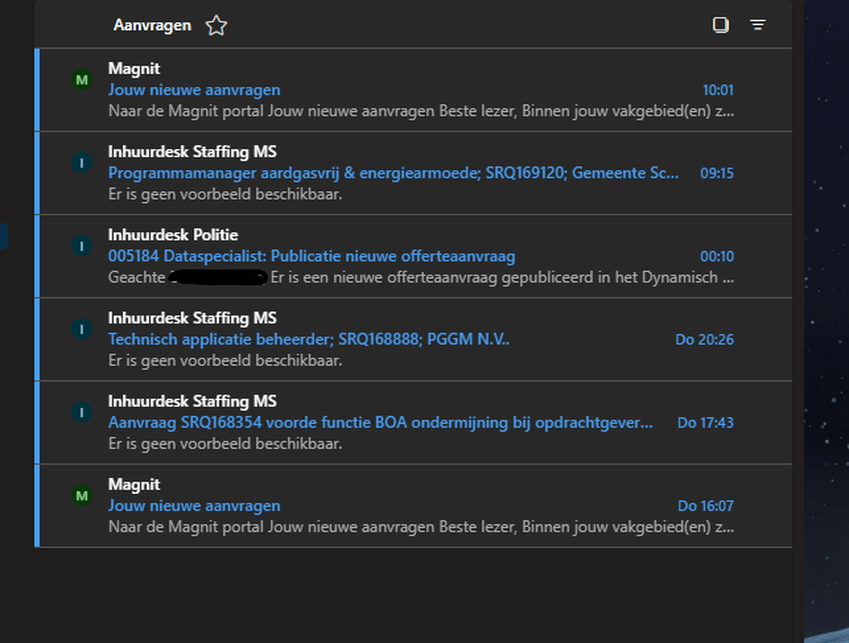Select the avatar of the BOA ondermijning email
Viewport: 849px width, 643px height.
[82, 412]
